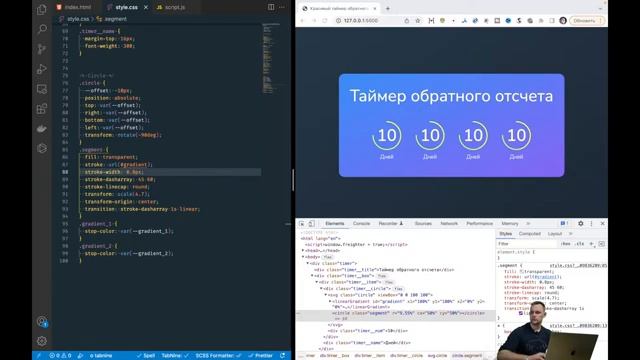Open DevTools settings gear
Screen dimensions: 640x360
tap(580, 224)
